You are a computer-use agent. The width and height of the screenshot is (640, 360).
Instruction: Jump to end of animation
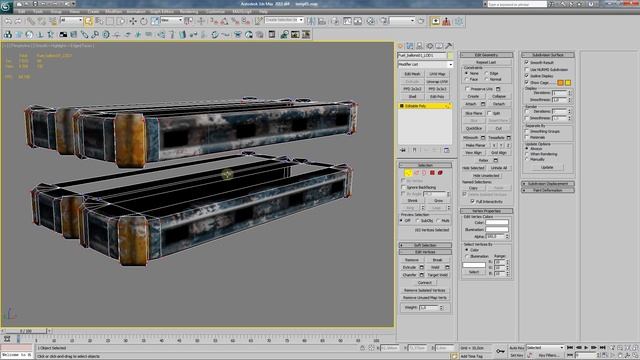click(602, 348)
